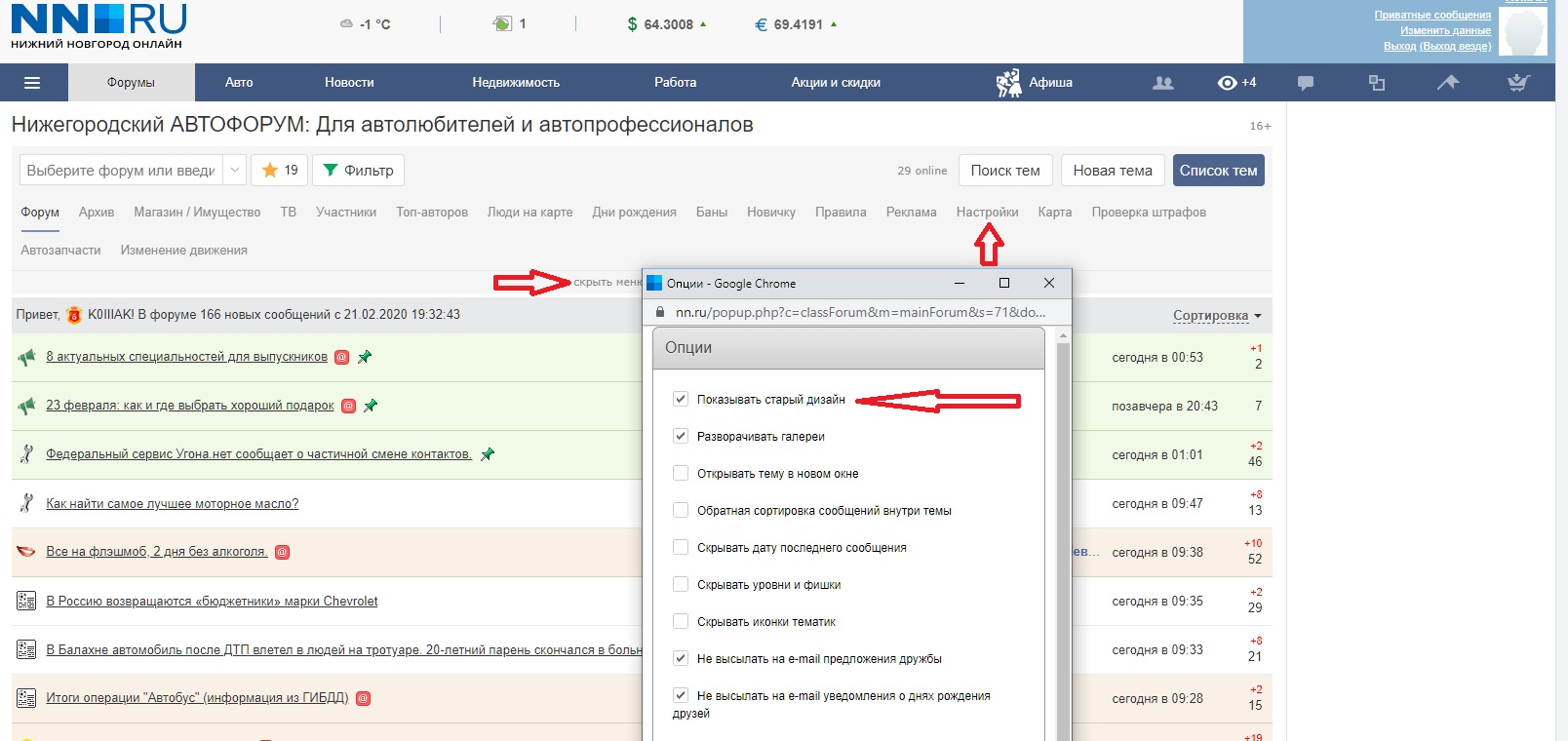Click the overlapping squares icon in the navigation bar
Viewport: 1568px width, 741px height.
coord(1377,83)
